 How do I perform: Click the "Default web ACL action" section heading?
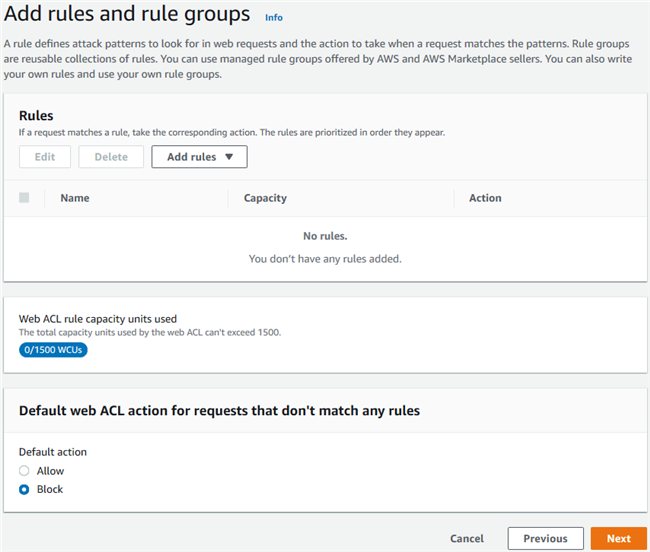click(219, 410)
